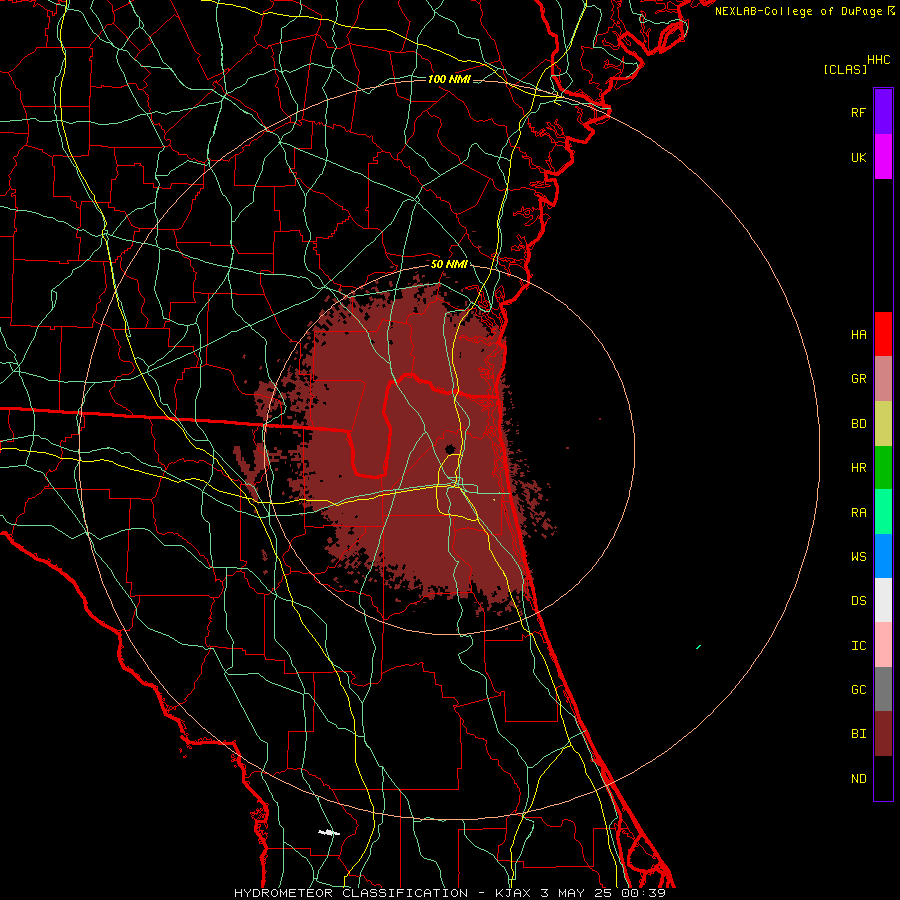The width and height of the screenshot is (900, 900).
Task: Click the KJAX radar site identifier
Action: pyautogui.click(x=513, y=893)
